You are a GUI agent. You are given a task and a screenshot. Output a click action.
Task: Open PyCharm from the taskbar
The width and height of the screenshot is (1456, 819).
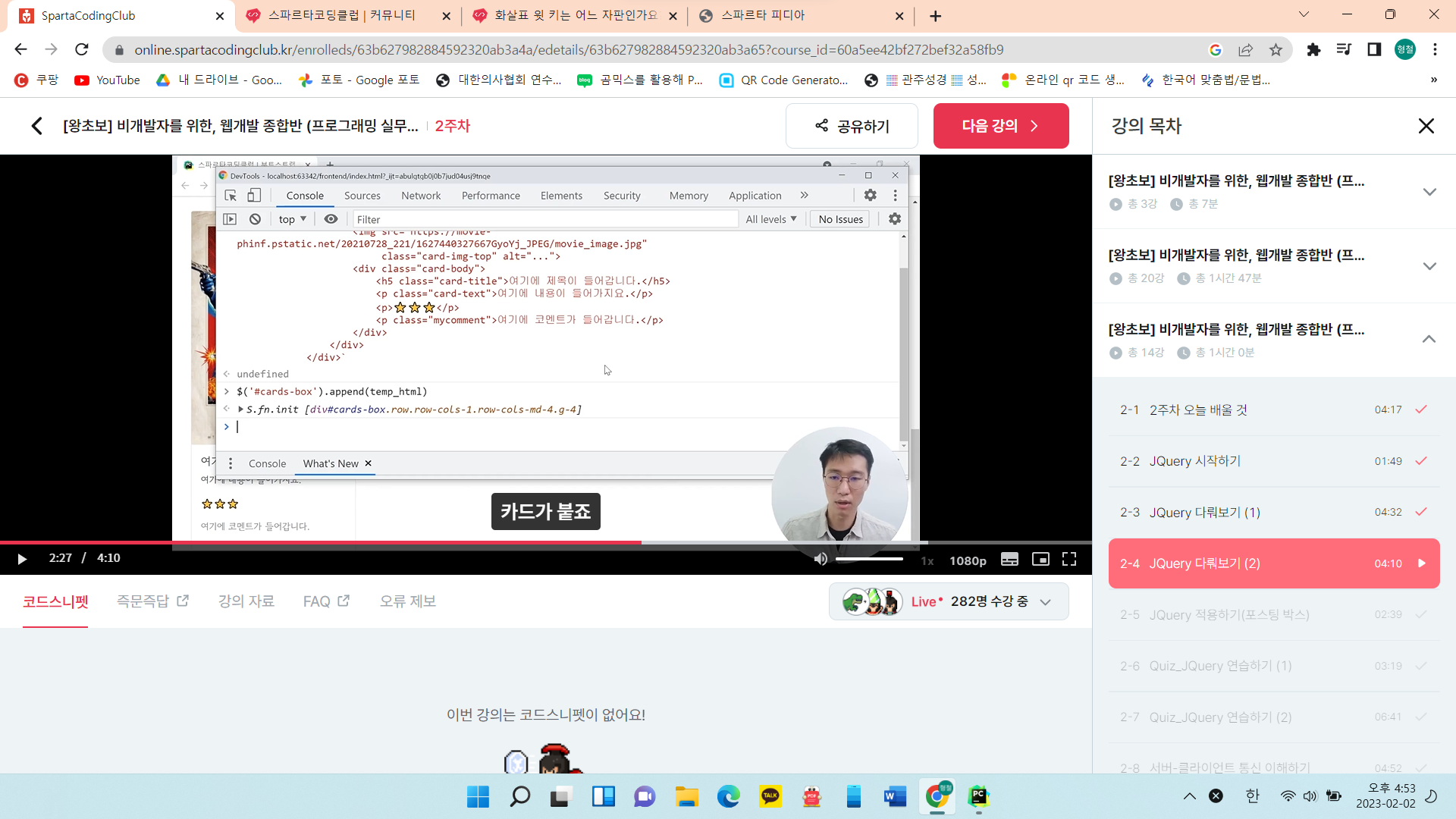tap(979, 797)
